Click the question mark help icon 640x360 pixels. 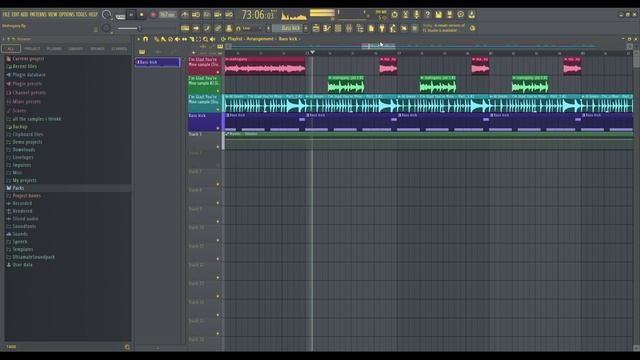[427, 14]
